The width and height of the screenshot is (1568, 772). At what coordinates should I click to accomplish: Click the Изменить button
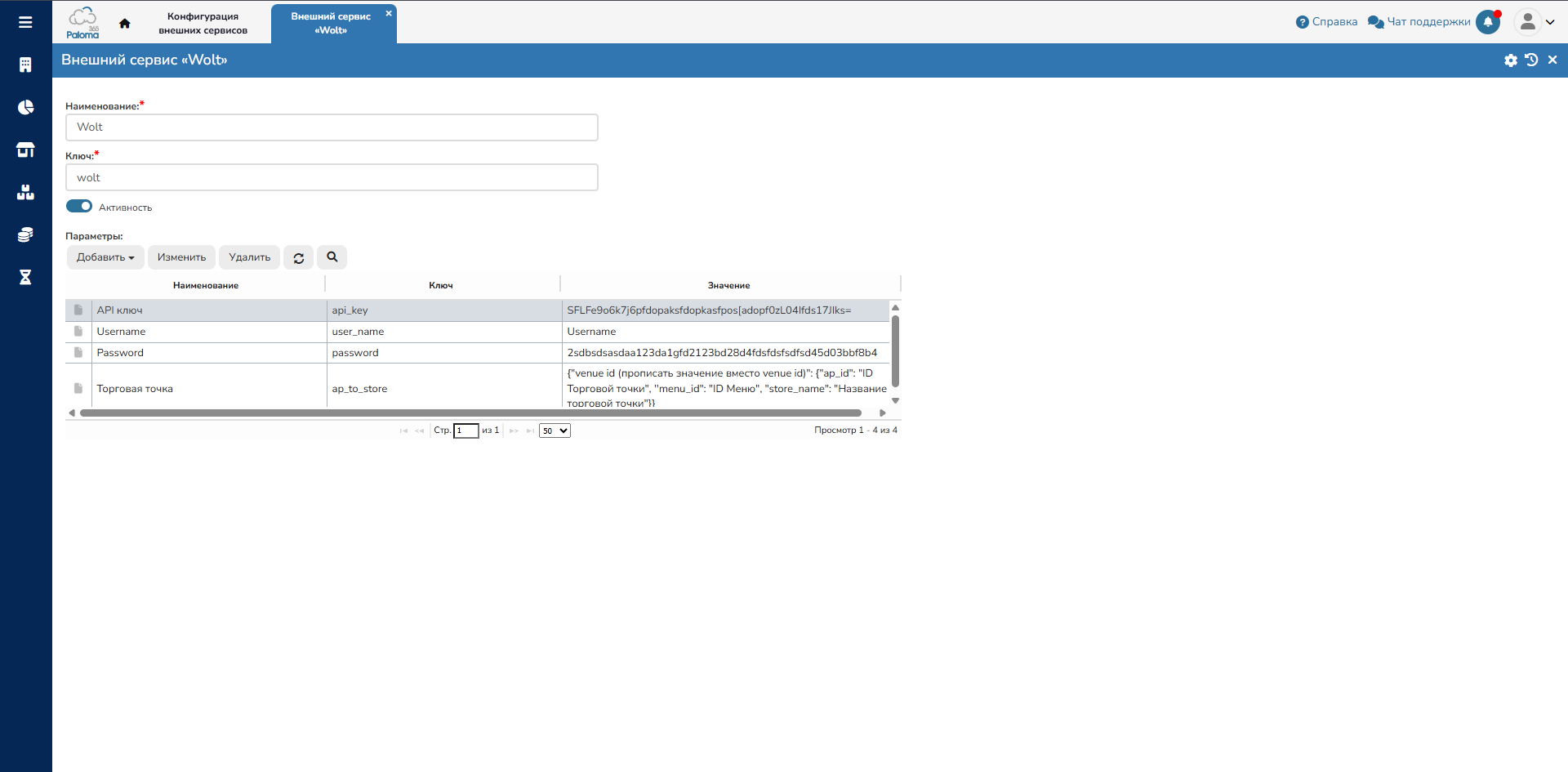(x=181, y=257)
